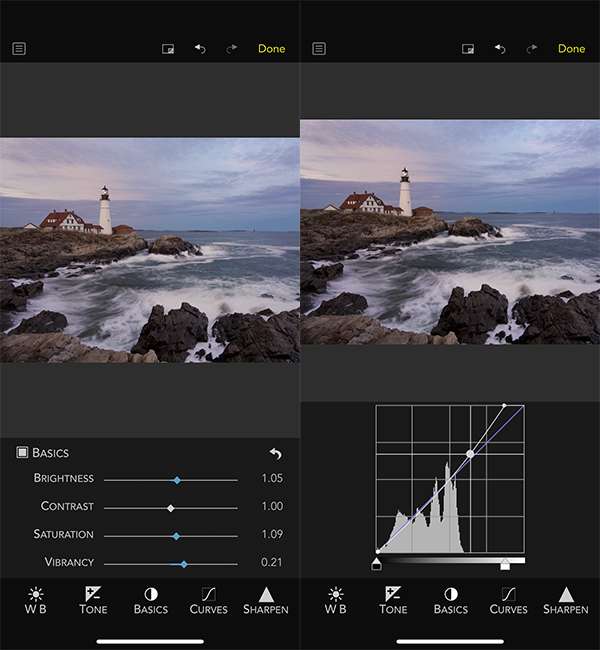Open the W B tool on left screen
This screenshot has width=600, height=650.
(35, 600)
